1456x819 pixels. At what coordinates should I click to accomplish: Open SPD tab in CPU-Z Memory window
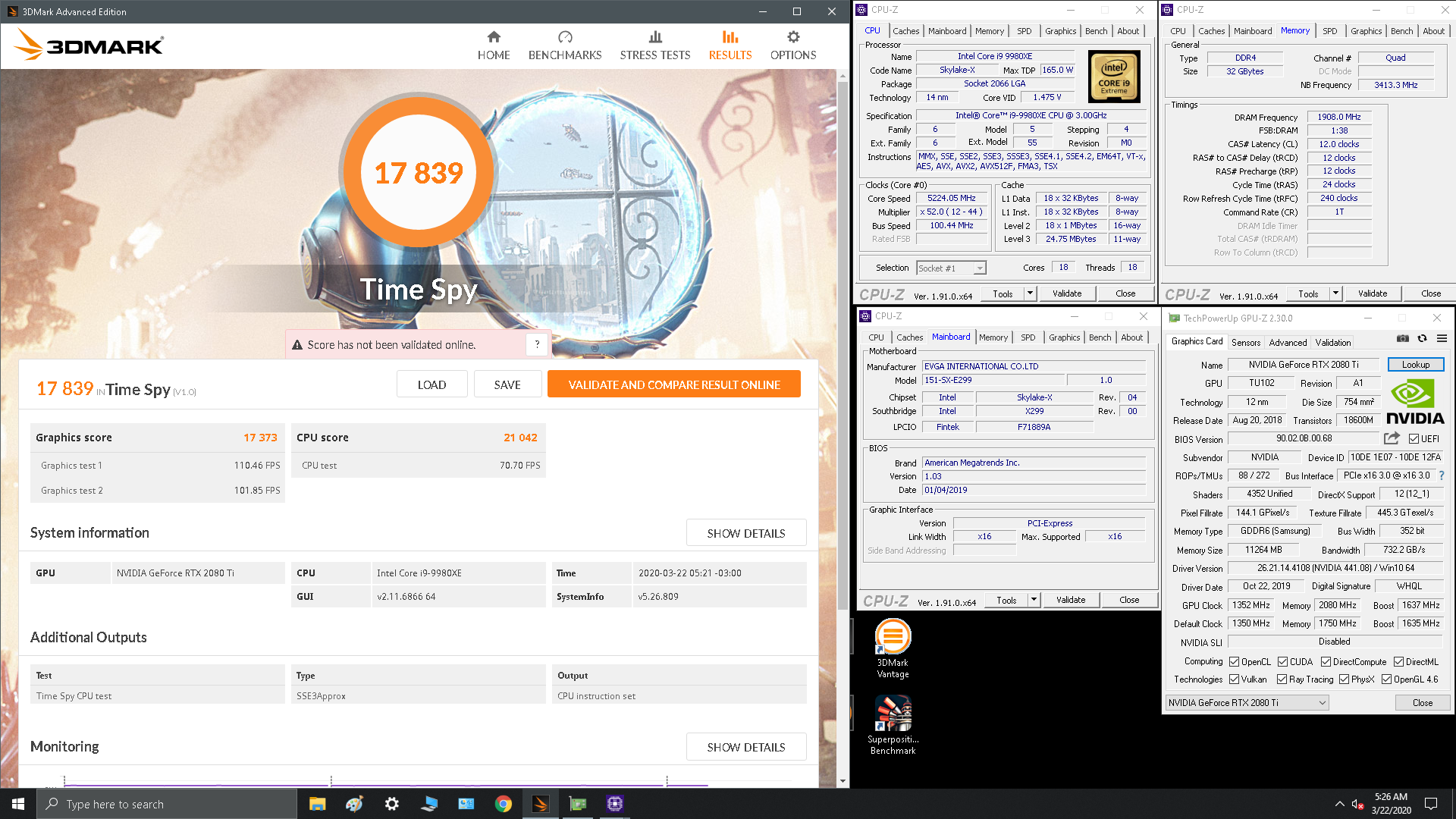pos(1329,31)
